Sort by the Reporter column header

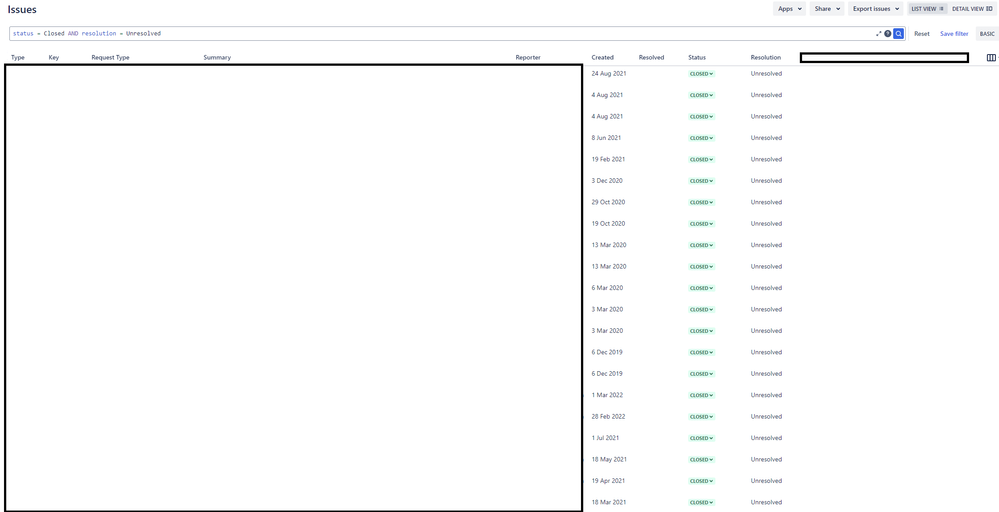click(528, 57)
